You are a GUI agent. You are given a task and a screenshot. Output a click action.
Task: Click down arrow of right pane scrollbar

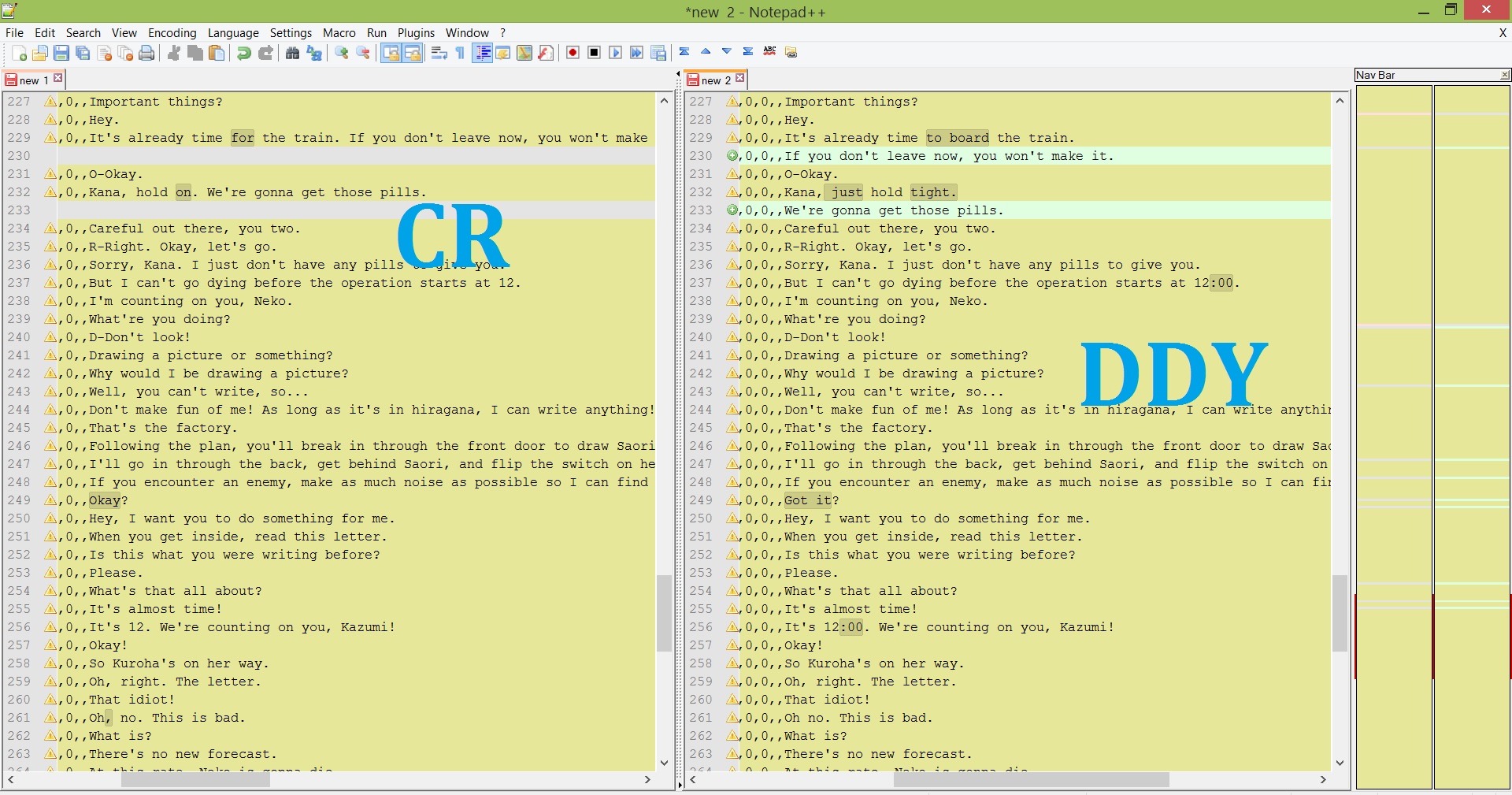pos(1340,763)
